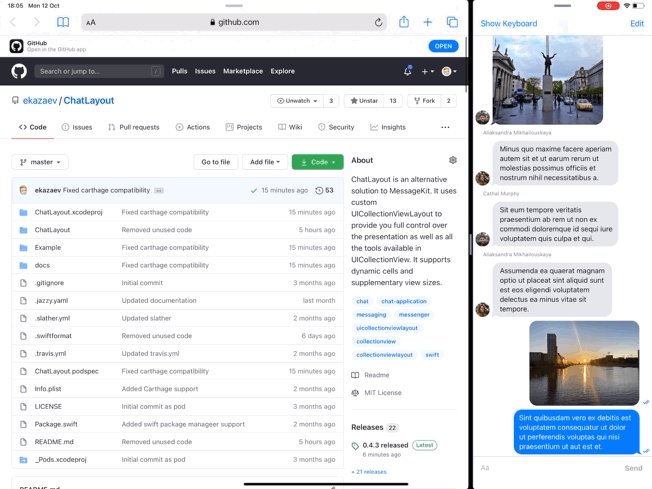Open the ChatLayout.xcodeproj folder
The height and width of the screenshot is (489, 652).
point(68,212)
